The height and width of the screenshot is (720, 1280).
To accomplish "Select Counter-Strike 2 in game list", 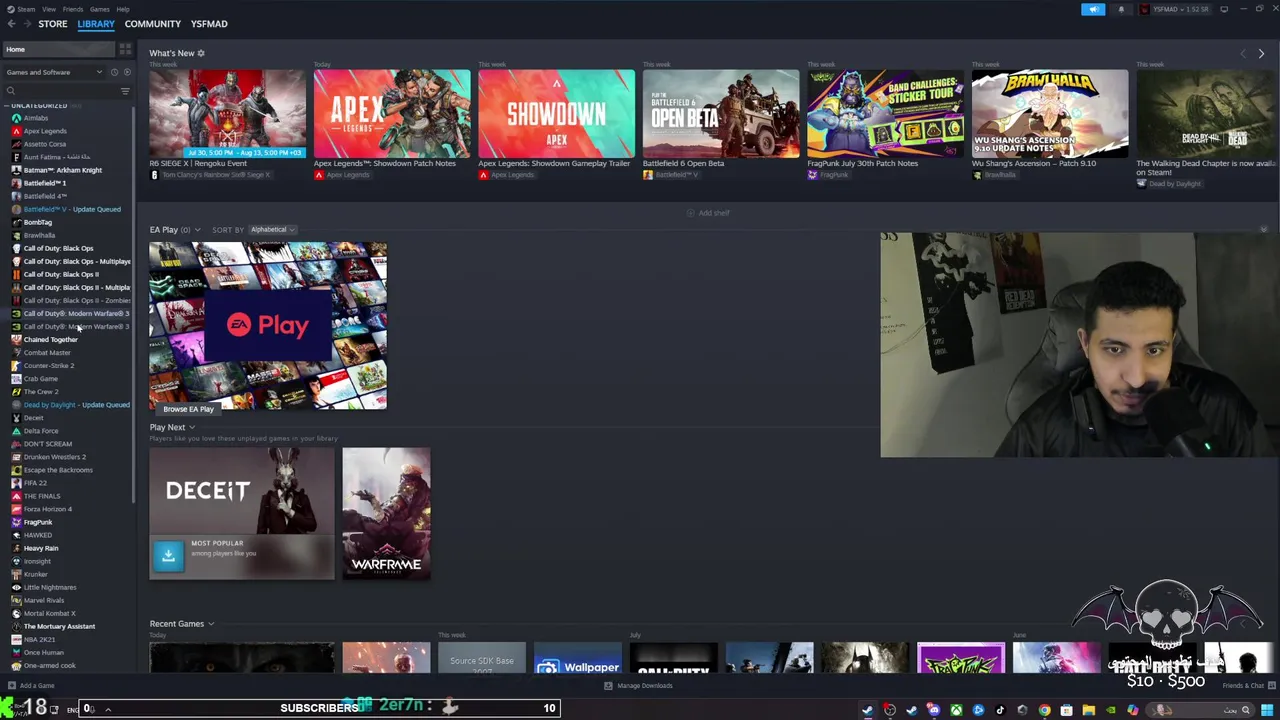I will point(48,366).
